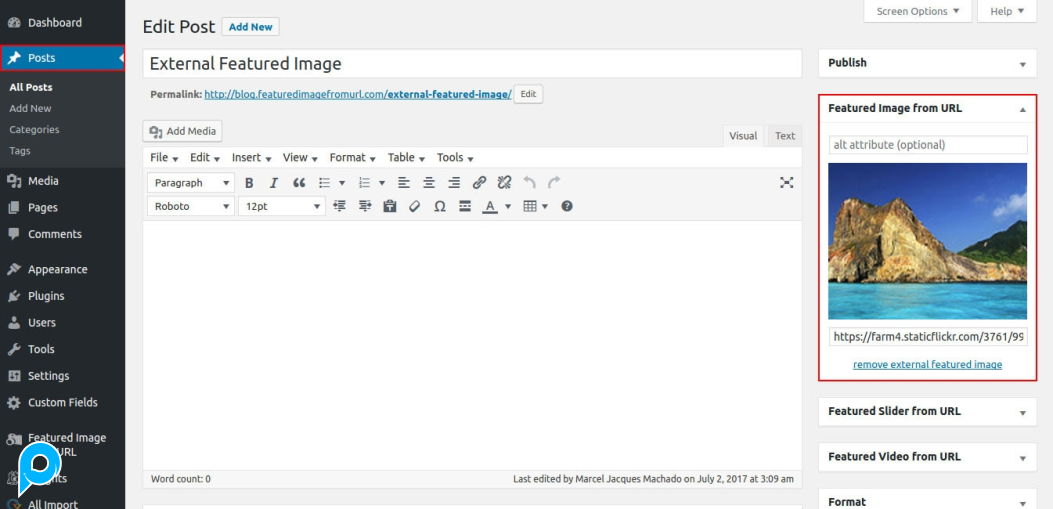Switch to the Text editor tab
This screenshot has width=1053, height=509.
click(x=785, y=136)
